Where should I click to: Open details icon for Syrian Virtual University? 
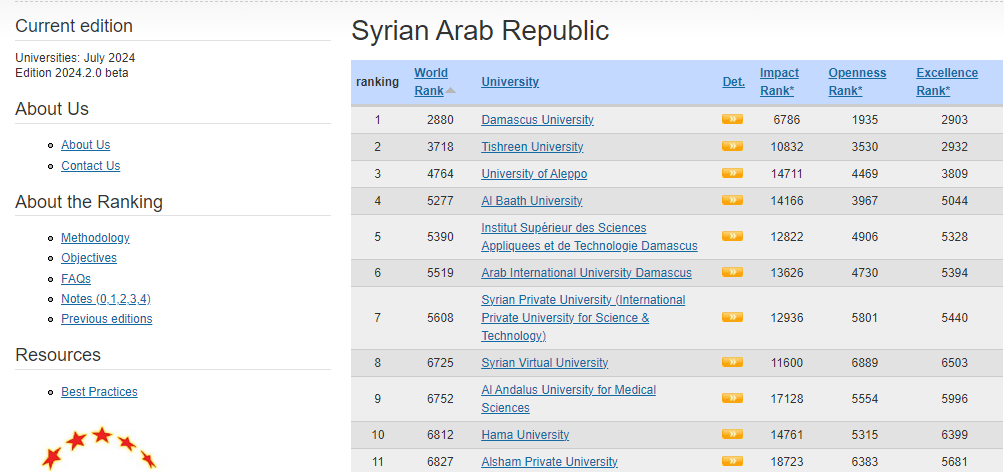pyautogui.click(x=732, y=362)
